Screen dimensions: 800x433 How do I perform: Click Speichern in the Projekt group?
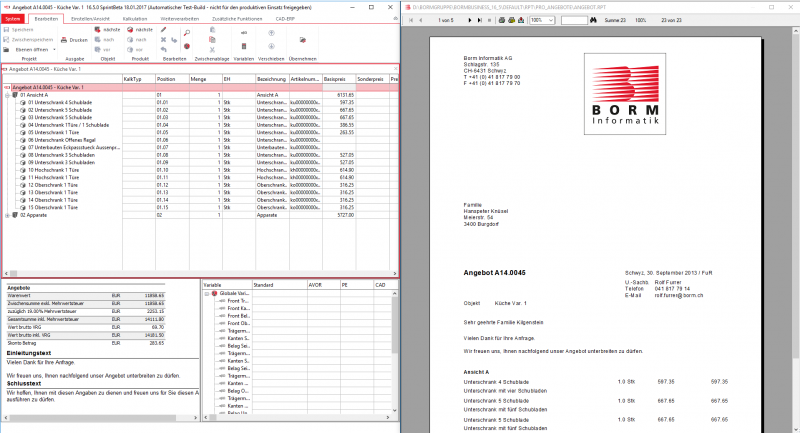click(x=20, y=30)
